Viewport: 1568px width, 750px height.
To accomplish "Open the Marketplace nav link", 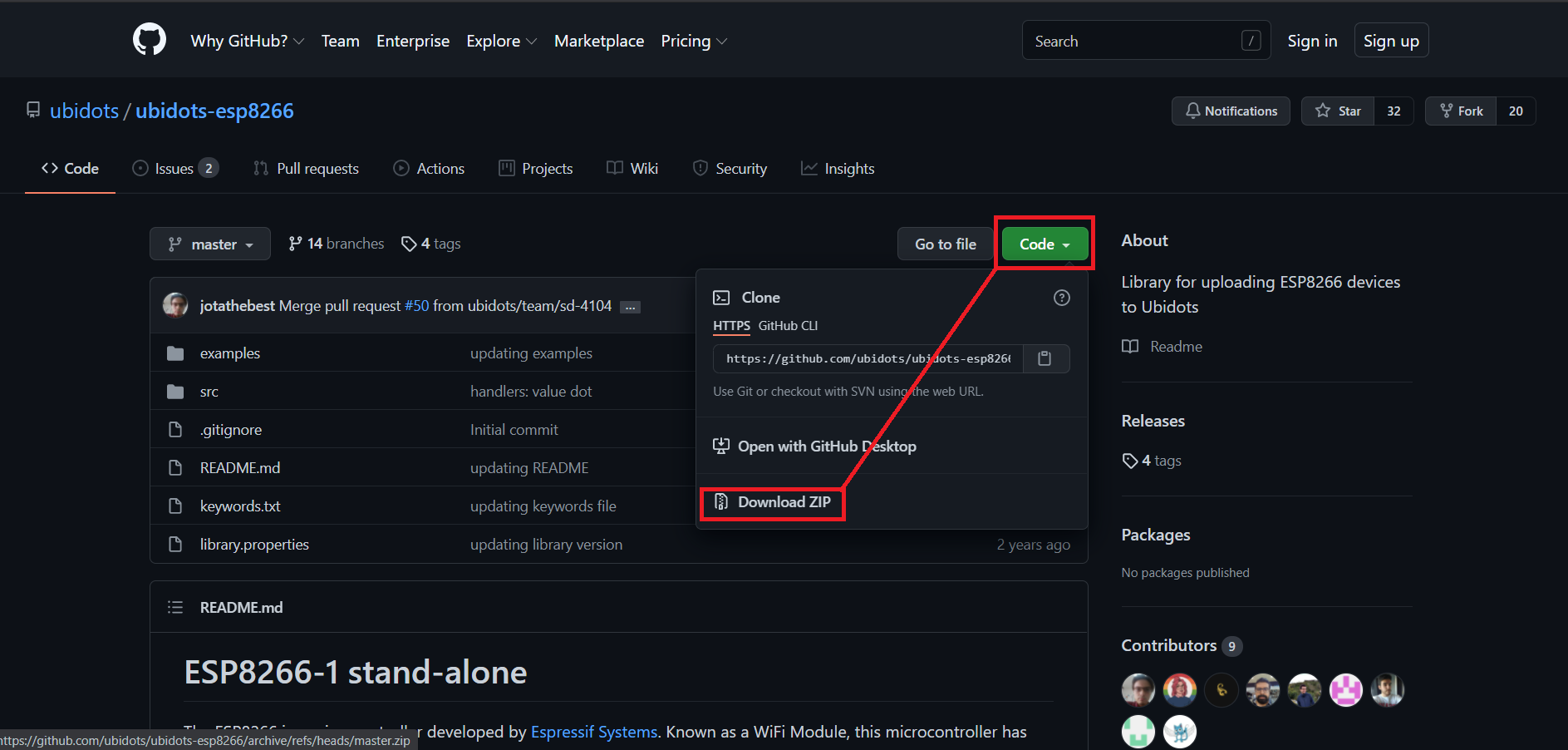I will pos(599,41).
